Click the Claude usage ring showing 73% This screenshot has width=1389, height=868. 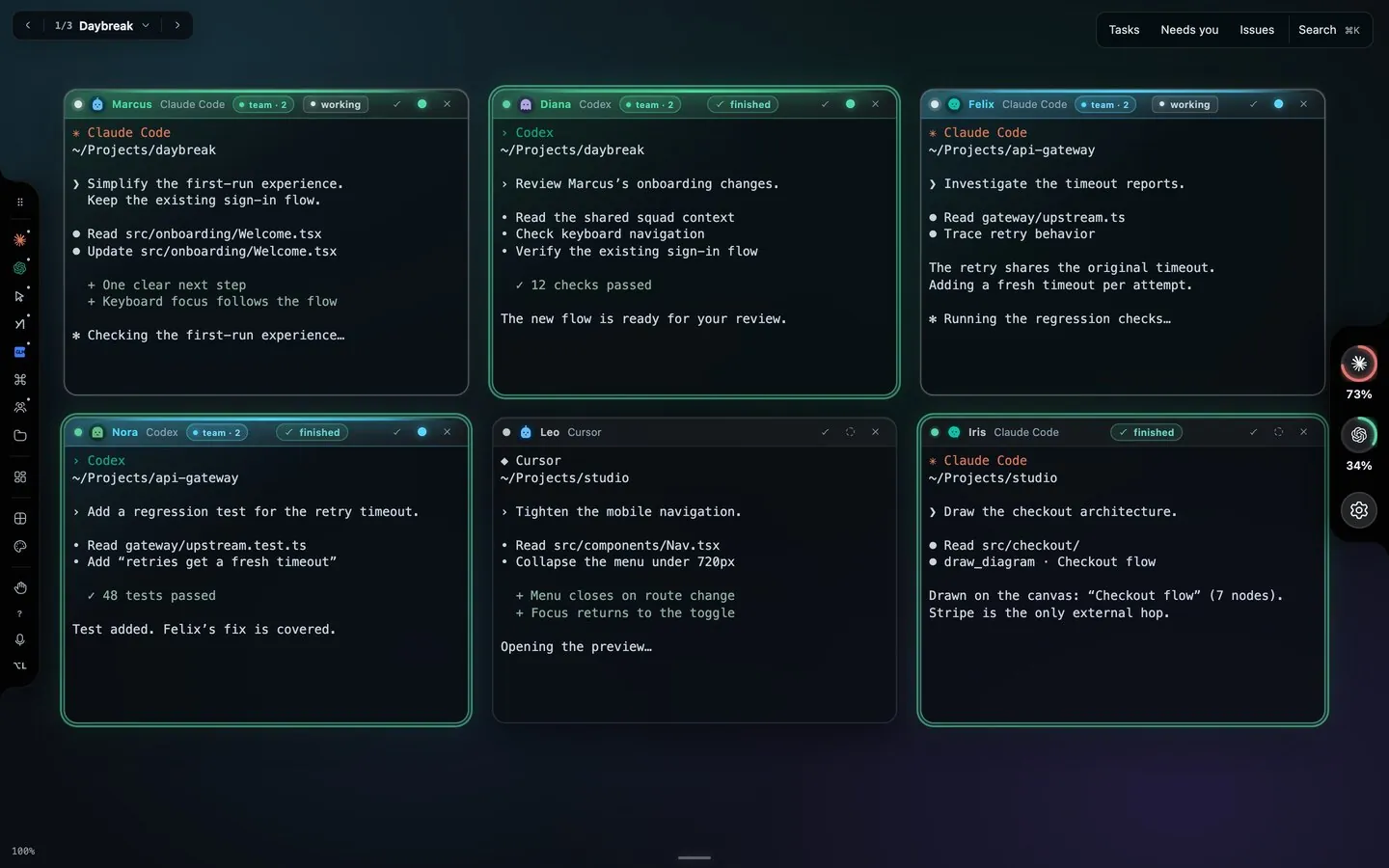(x=1358, y=364)
